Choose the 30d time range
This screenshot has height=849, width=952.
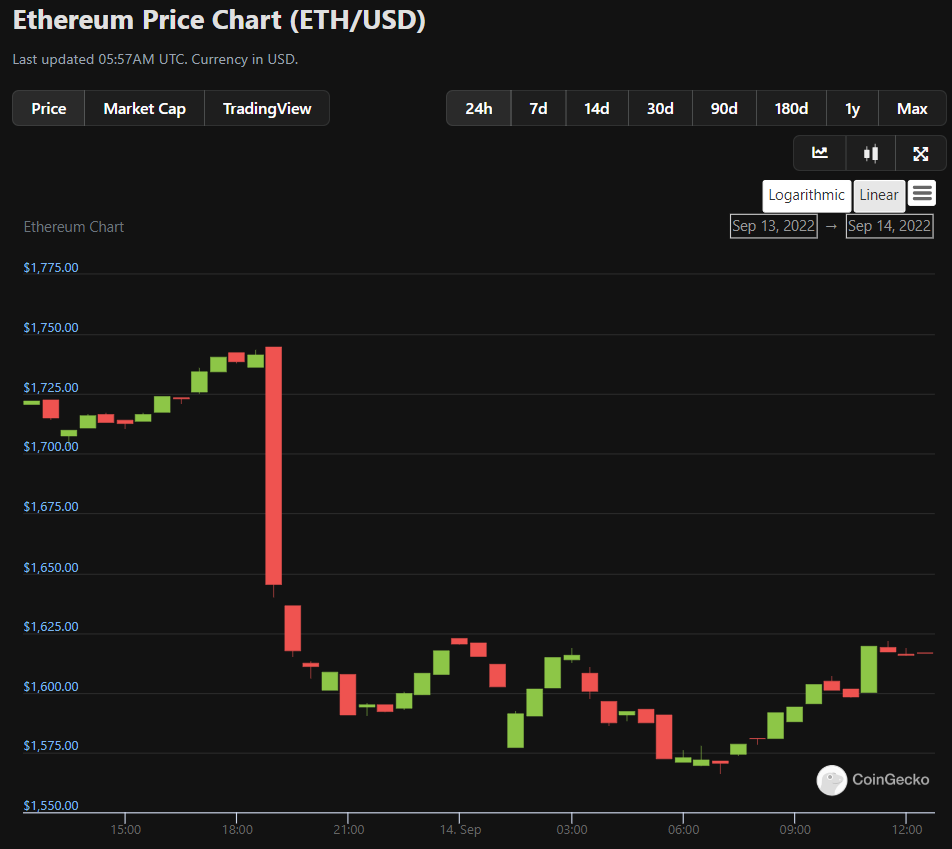660,109
